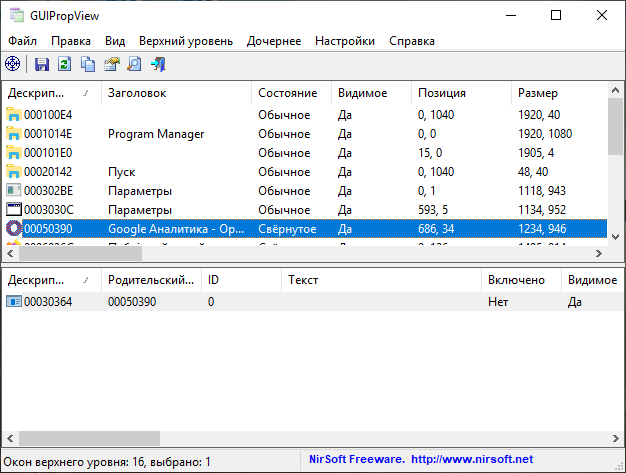Click the icon of row 000302BE
This screenshot has width=626, height=473.
tap(14, 191)
